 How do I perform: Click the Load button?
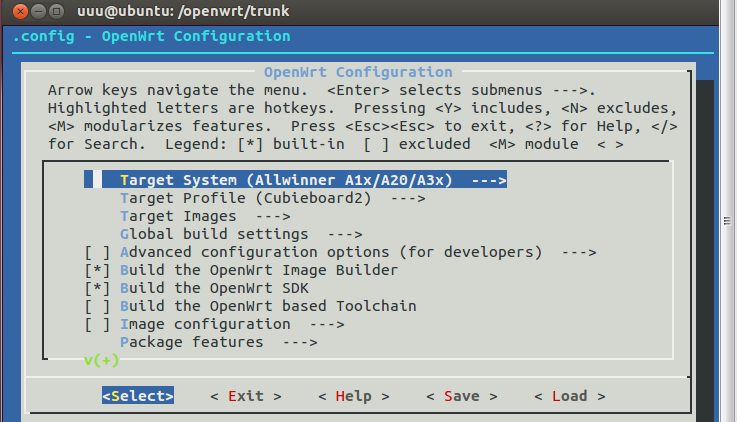click(570, 396)
